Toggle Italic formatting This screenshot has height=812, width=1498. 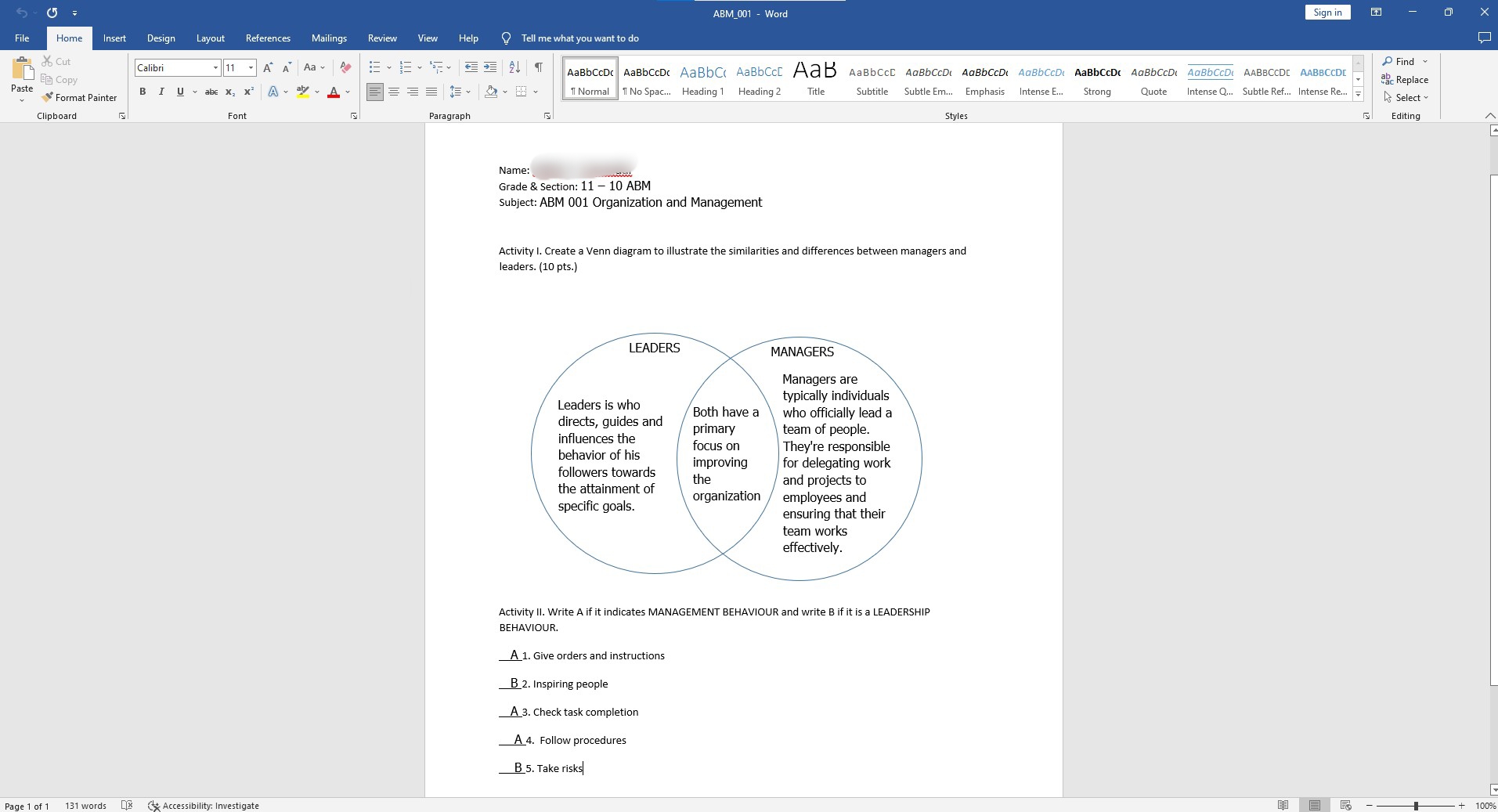161,92
